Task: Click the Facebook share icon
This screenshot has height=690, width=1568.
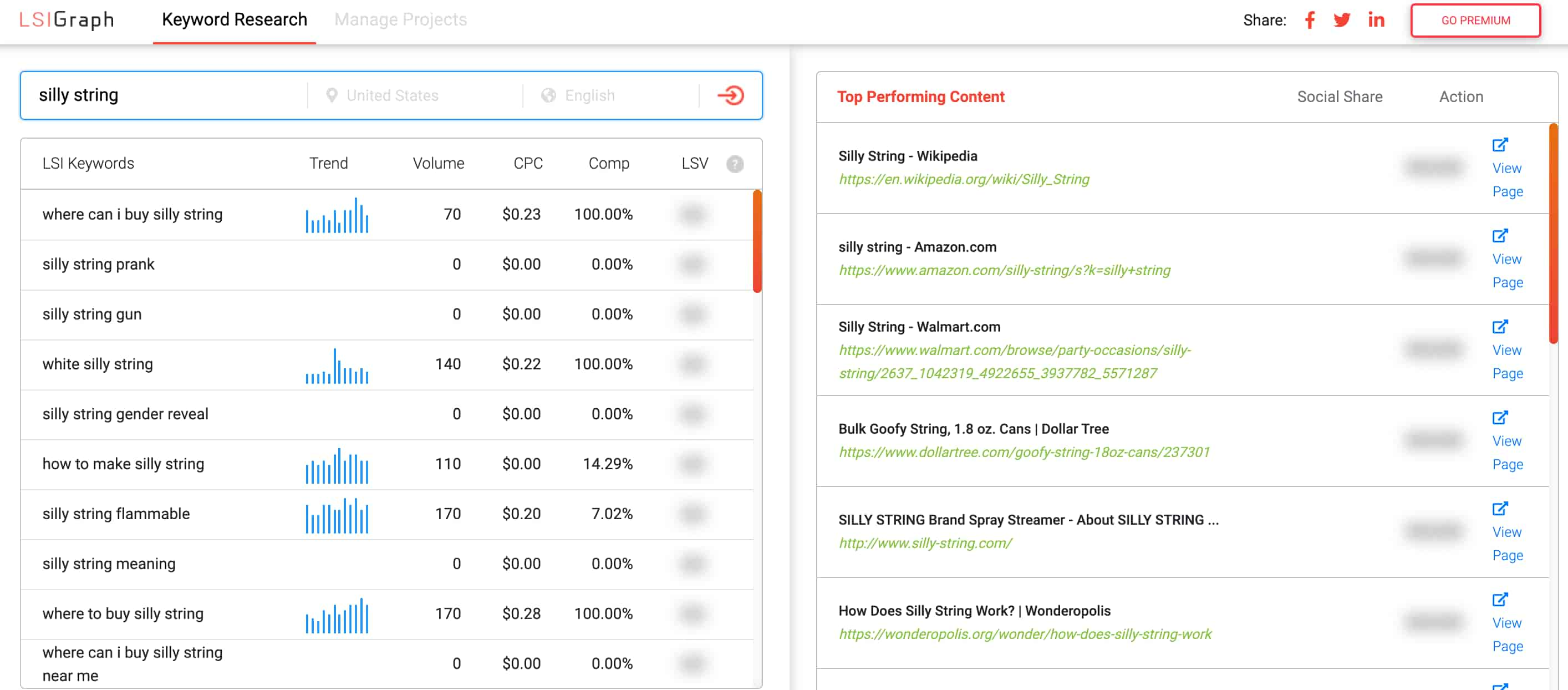Action: tap(1310, 19)
